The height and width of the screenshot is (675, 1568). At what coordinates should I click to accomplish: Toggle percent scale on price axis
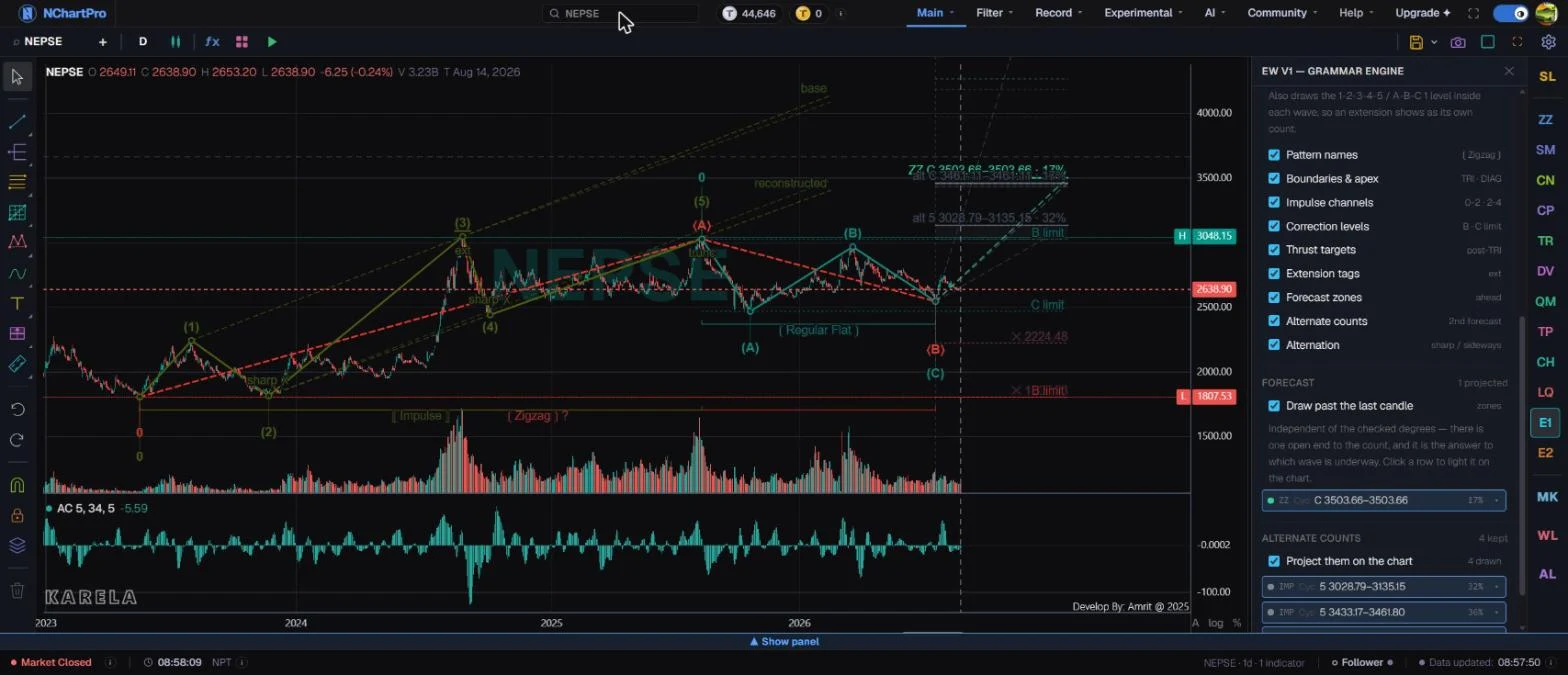[1236, 622]
